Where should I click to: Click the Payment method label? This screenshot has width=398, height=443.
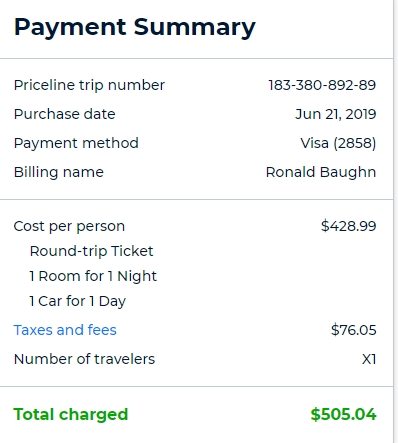(x=76, y=144)
